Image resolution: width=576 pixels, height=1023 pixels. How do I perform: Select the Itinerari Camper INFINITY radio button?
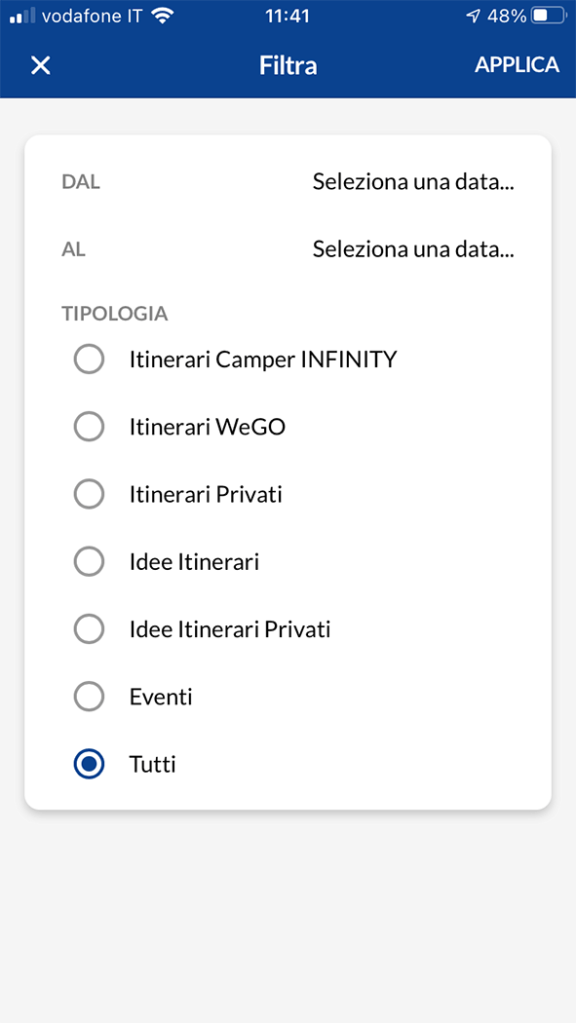click(89, 358)
